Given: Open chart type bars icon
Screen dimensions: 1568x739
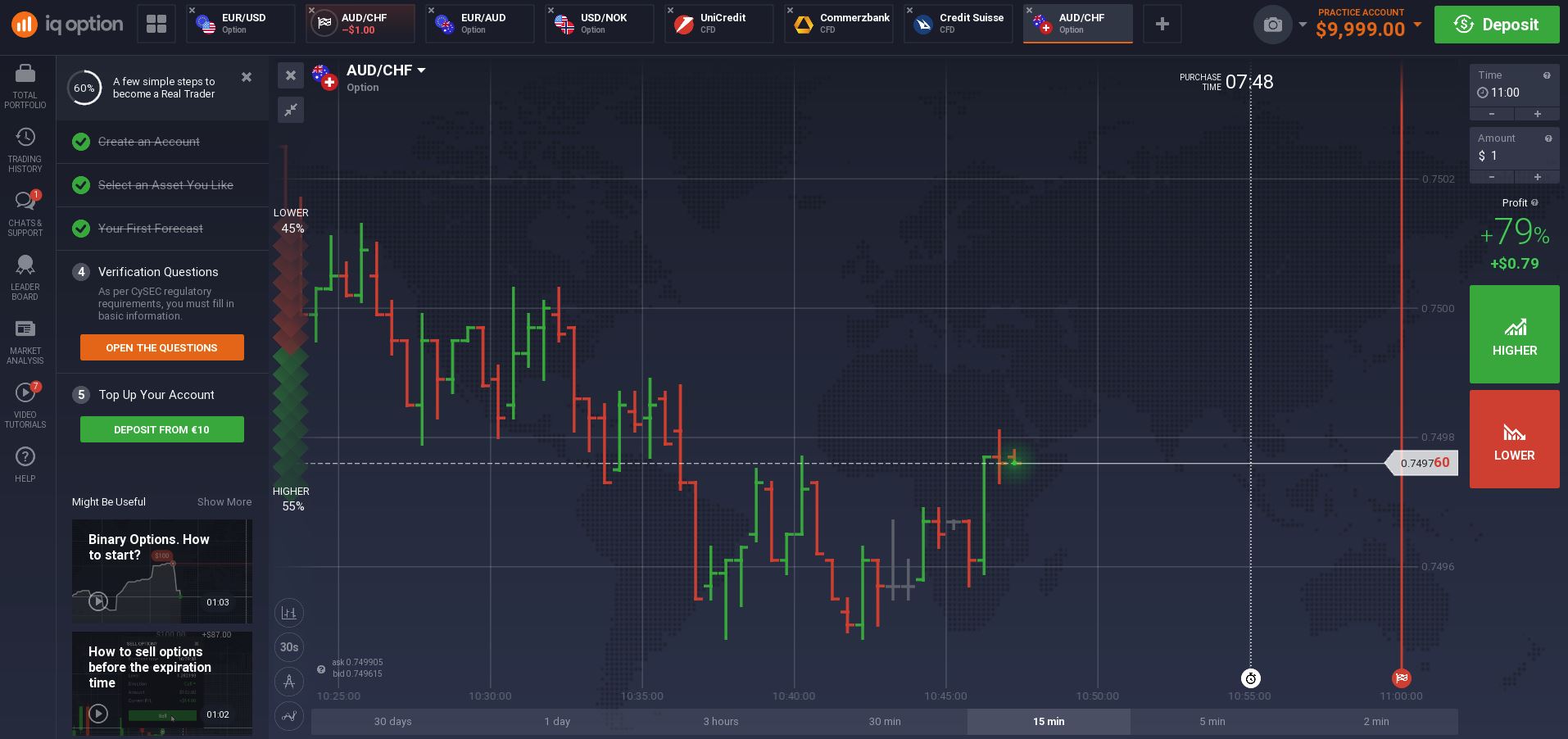Looking at the screenshot, I should point(289,613).
